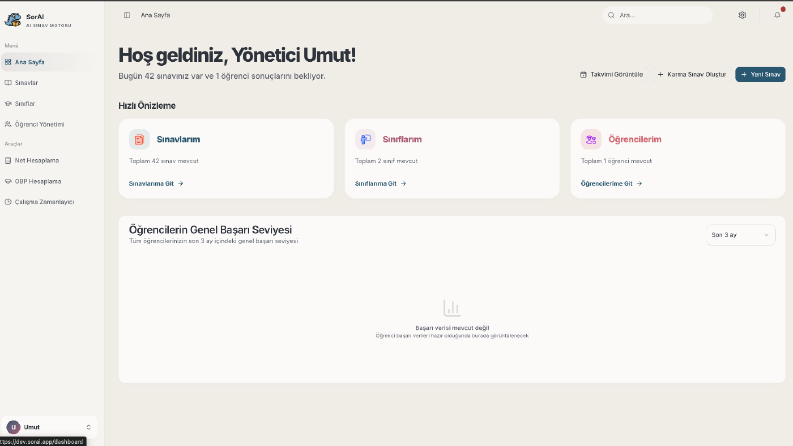793x446 pixels.
Task: Click the SorAI logo icon
Action: (x=13, y=20)
